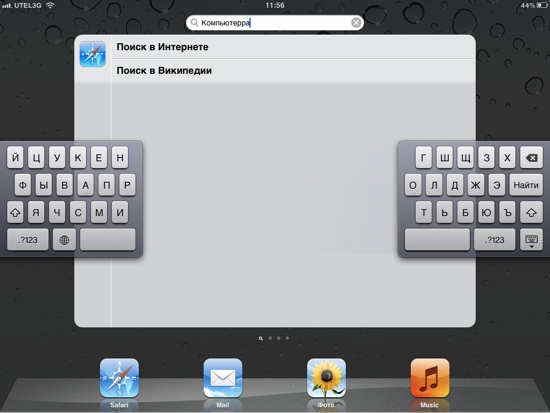Clear the search field with X button
Image resolution: width=550 pixels, height=413 pixels.
356,23
